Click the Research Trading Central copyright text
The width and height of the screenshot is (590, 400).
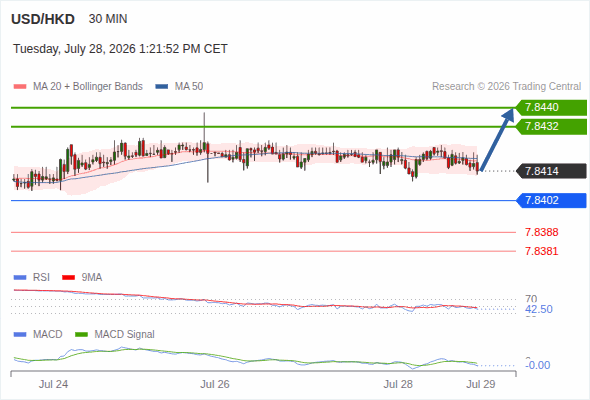coord(506,87)
